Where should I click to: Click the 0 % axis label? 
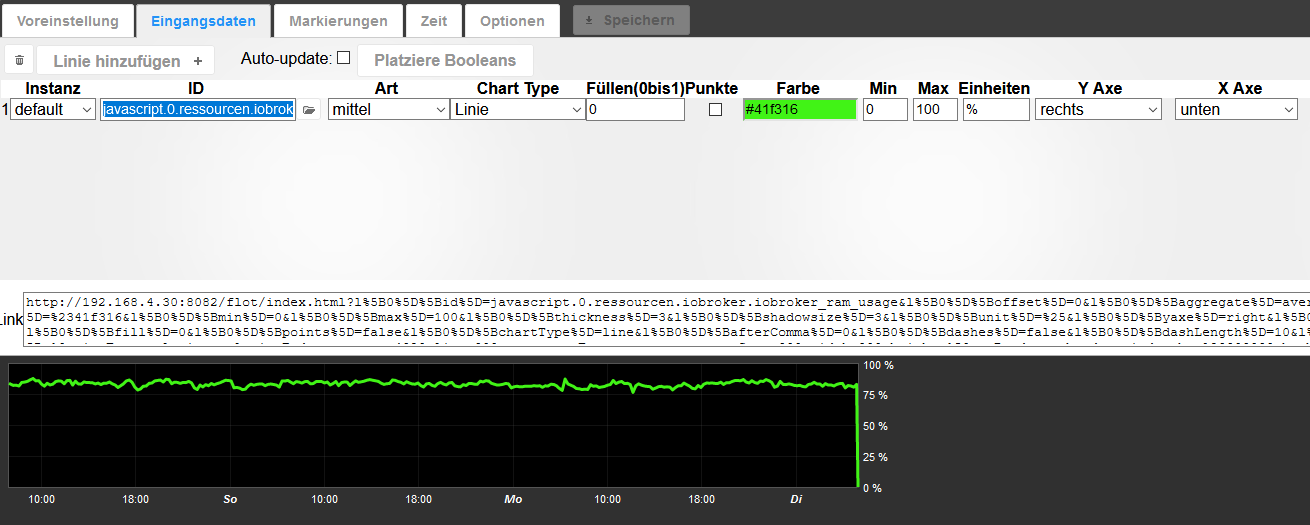point(872,488)
